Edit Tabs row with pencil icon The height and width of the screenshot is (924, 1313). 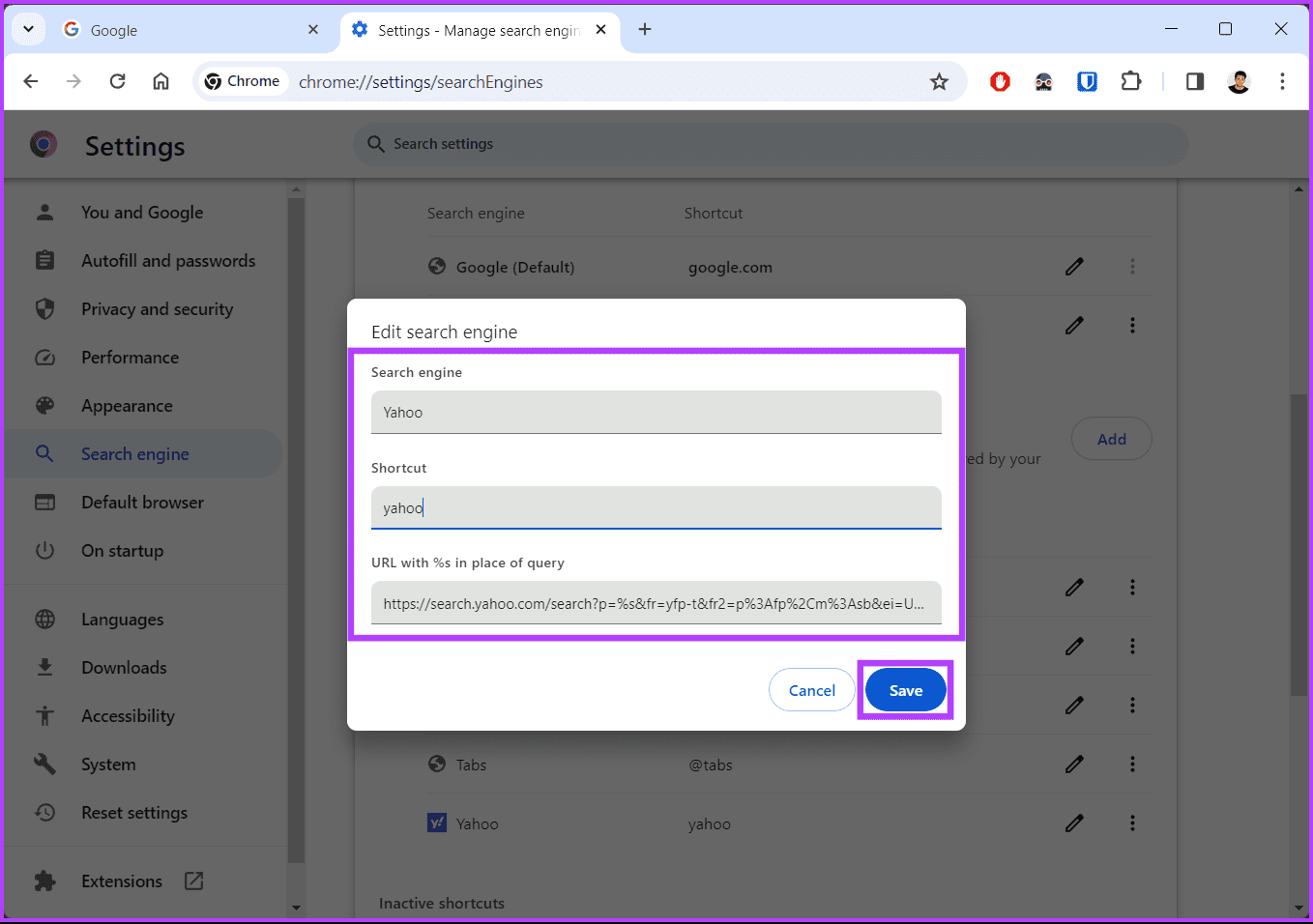[1074, 765]
